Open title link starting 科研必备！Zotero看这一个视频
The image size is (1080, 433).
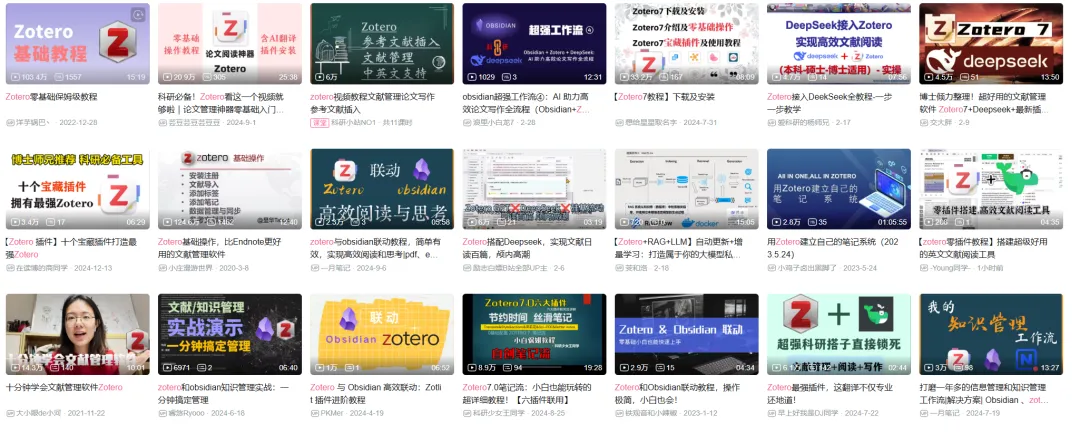pos(222,103)
